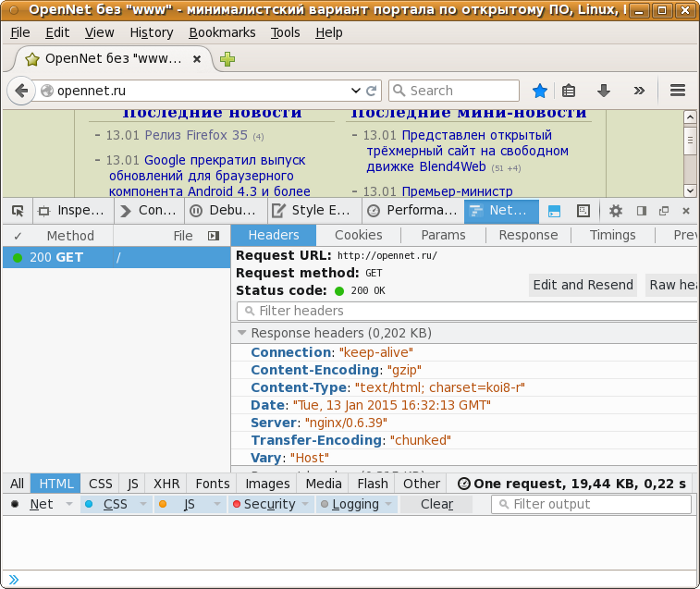Screen dimensions: 700x589
Task: Show bookmarks list icon
Action: [x=568, y=91]
